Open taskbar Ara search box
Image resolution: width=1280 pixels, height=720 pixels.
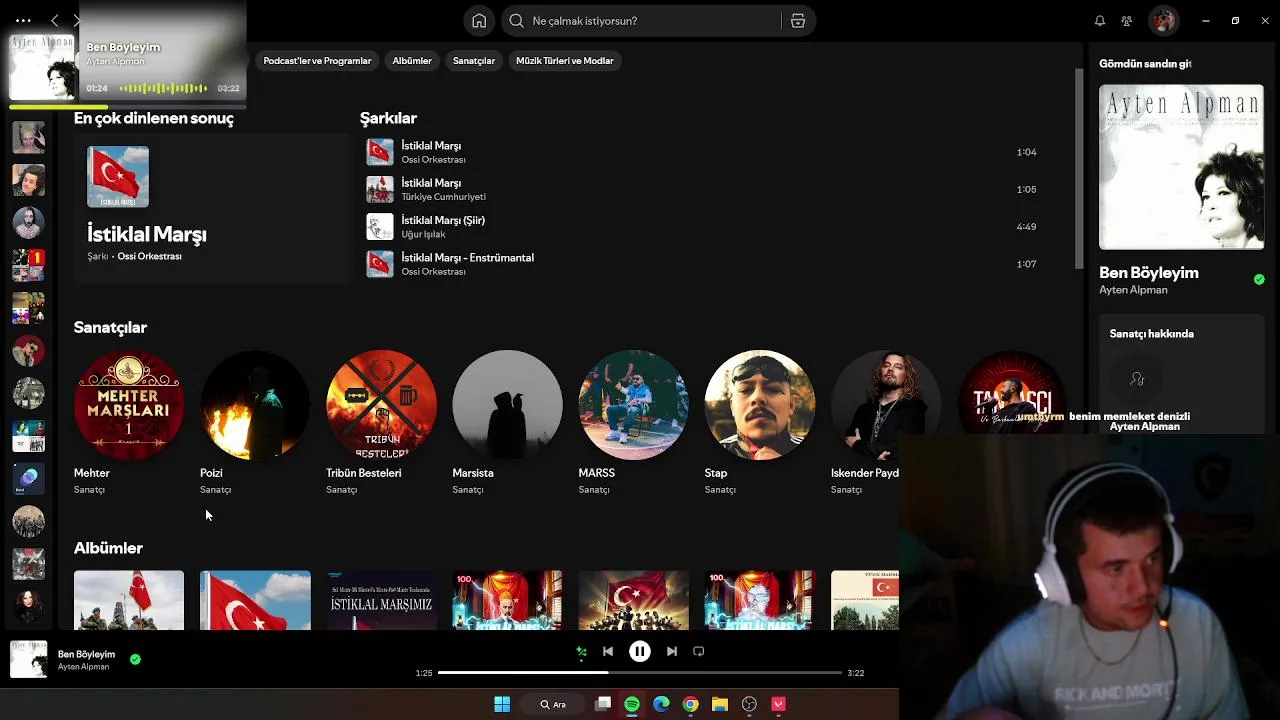coord(553,704)
